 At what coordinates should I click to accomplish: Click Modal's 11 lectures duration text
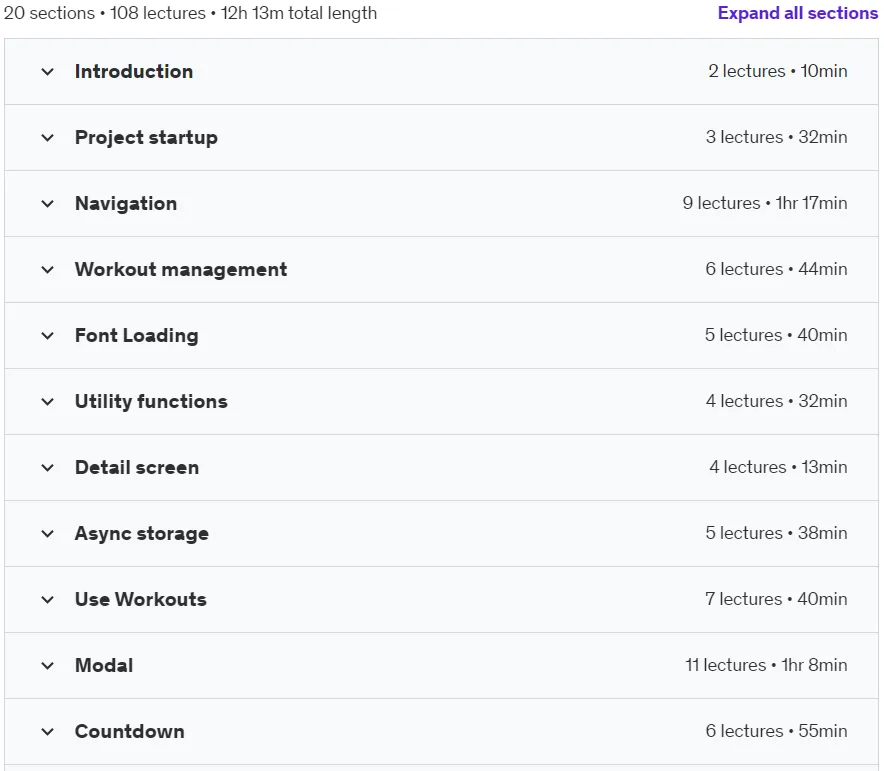(766, 665)
